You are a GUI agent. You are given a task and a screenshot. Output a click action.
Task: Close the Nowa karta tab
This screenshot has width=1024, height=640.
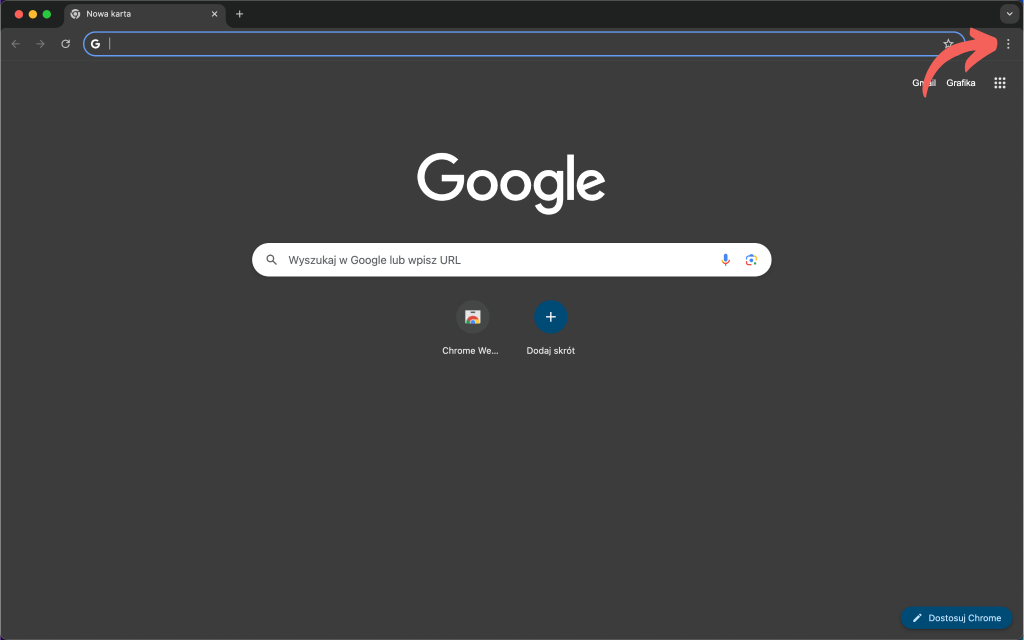pyautogui.click(x=214, y=14)
